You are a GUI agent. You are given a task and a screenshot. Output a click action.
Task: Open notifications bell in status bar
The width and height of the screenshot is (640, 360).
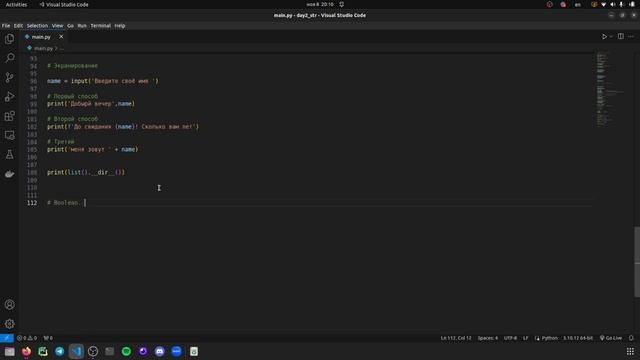coord(631,338)
